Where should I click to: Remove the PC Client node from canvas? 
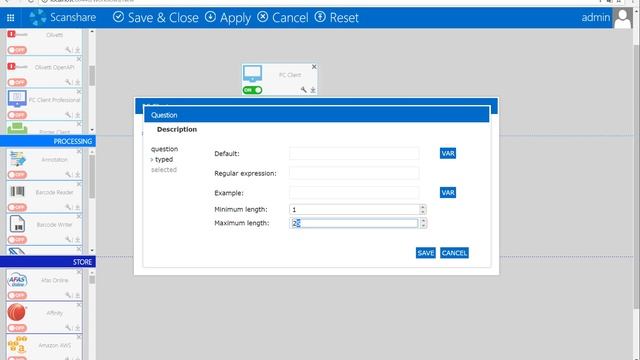(314, 67)
